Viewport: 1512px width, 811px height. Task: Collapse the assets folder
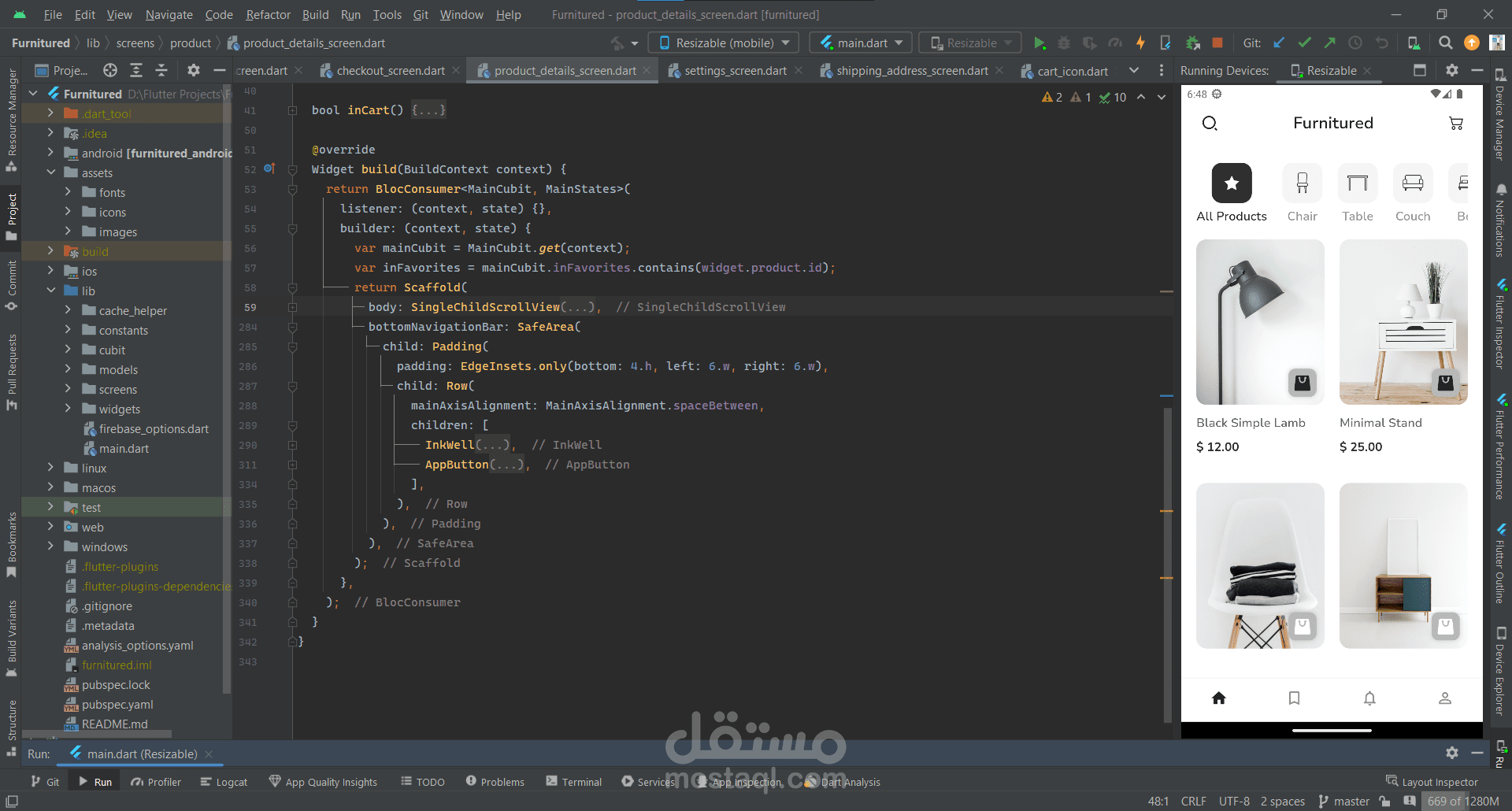click(50, 172)
